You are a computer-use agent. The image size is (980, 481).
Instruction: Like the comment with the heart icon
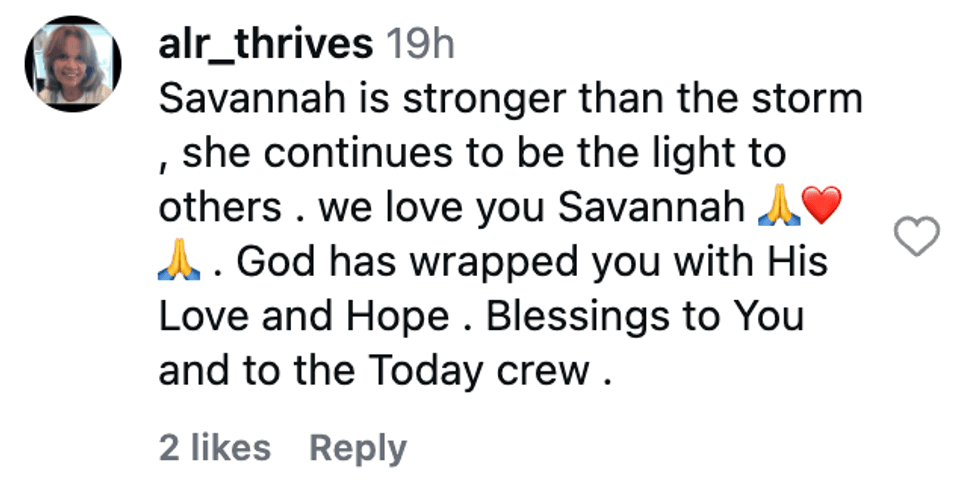915,236
